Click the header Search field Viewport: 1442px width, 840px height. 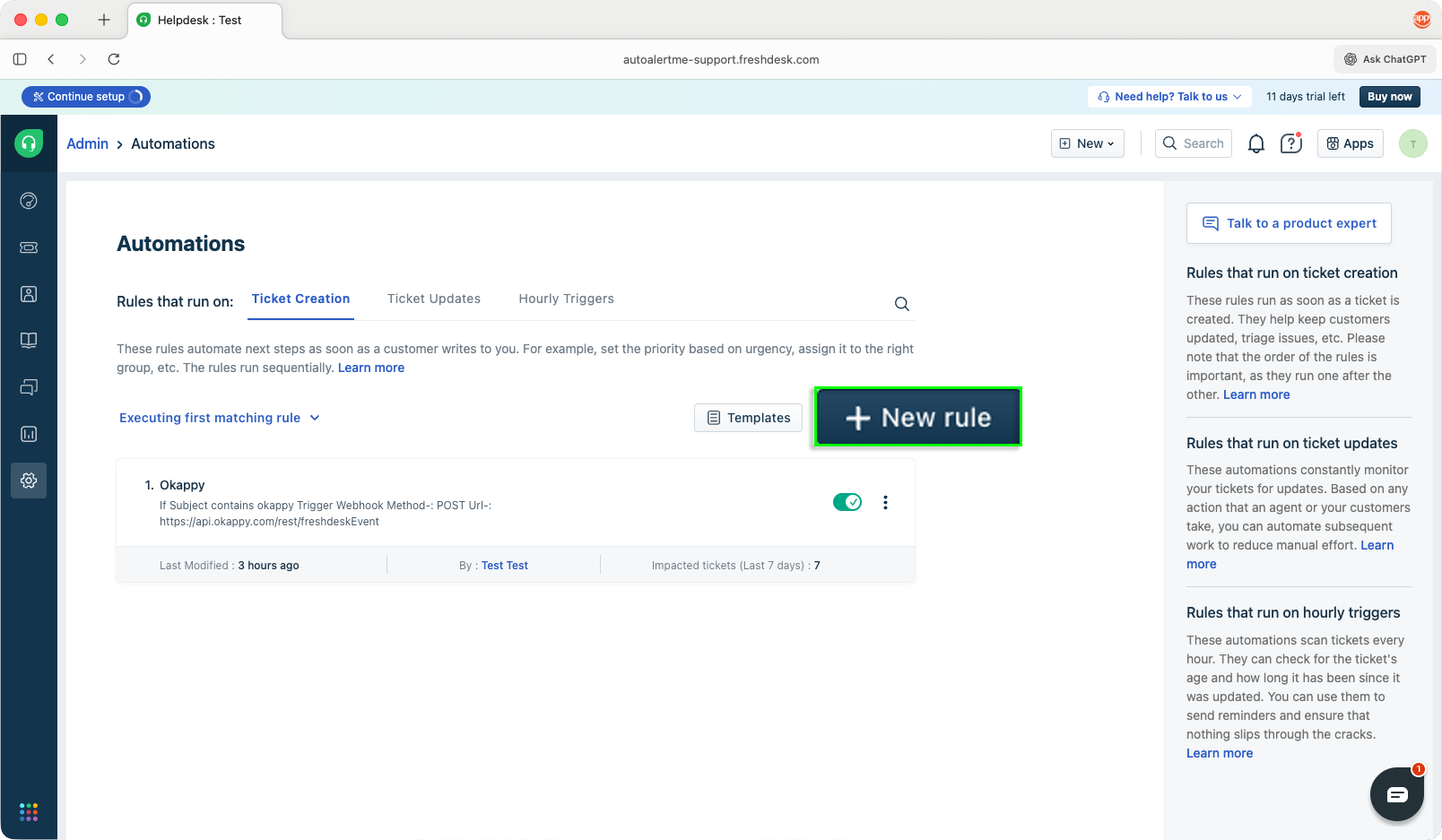click(1194, 143)
